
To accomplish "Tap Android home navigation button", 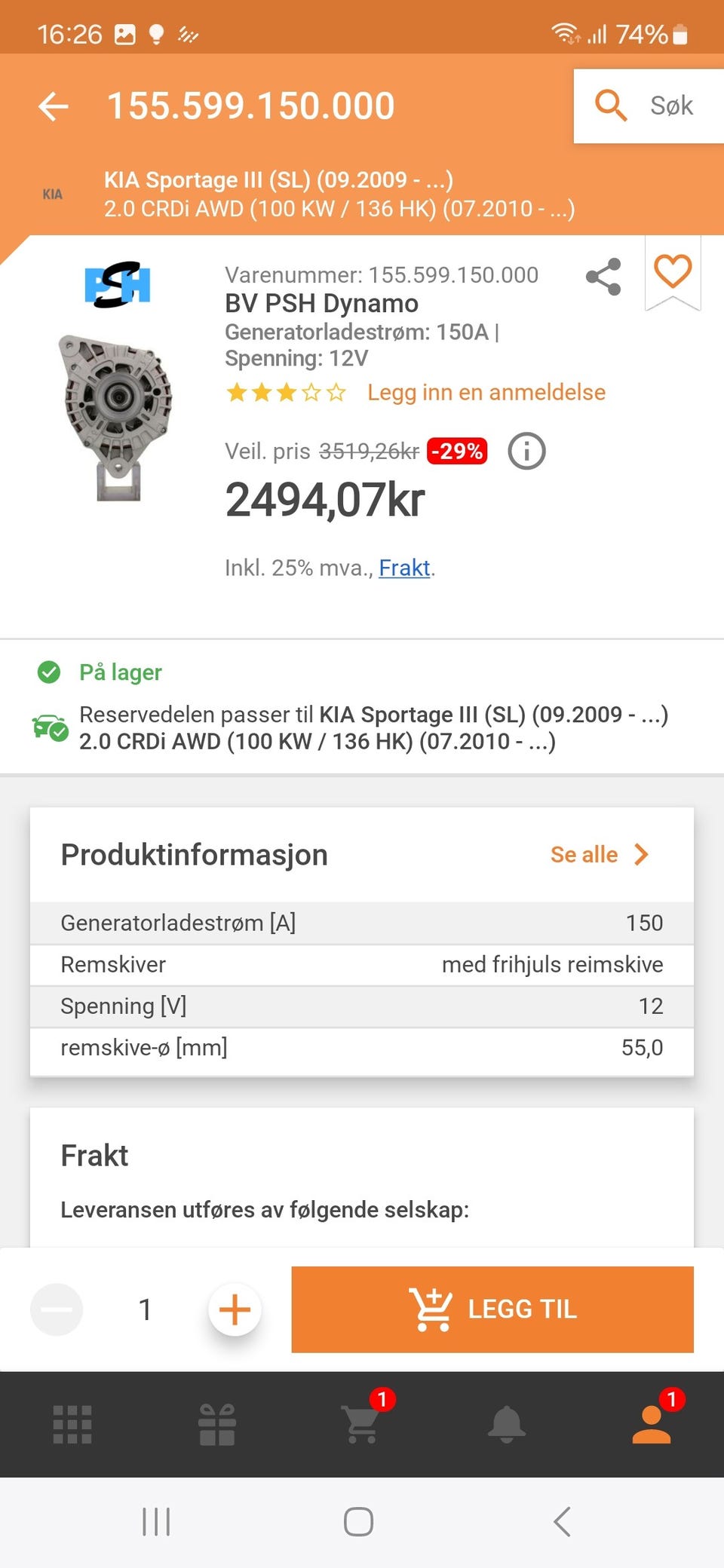I will coord(358,1521).
